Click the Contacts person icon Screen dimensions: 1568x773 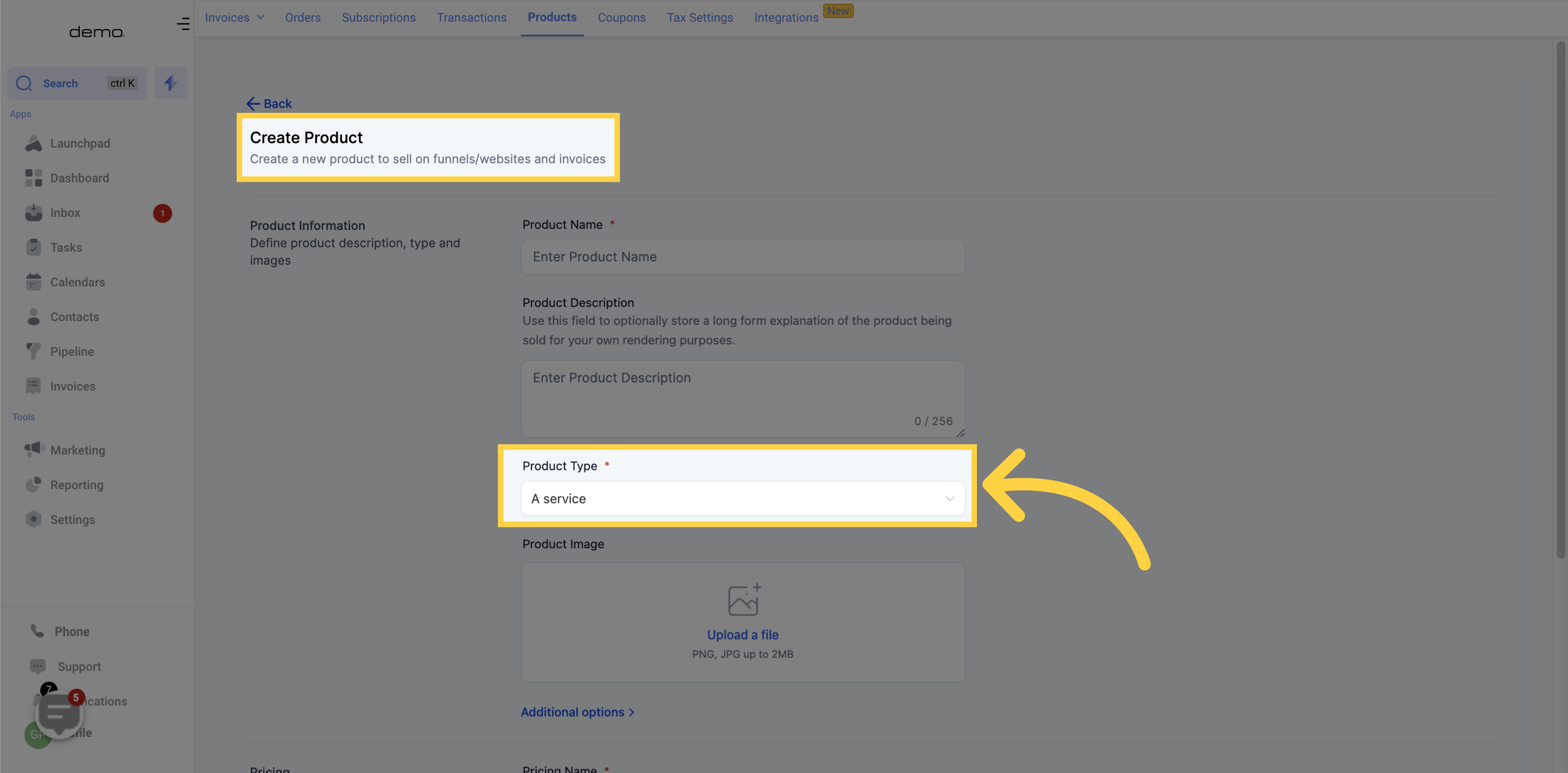(x=34, y=317)
